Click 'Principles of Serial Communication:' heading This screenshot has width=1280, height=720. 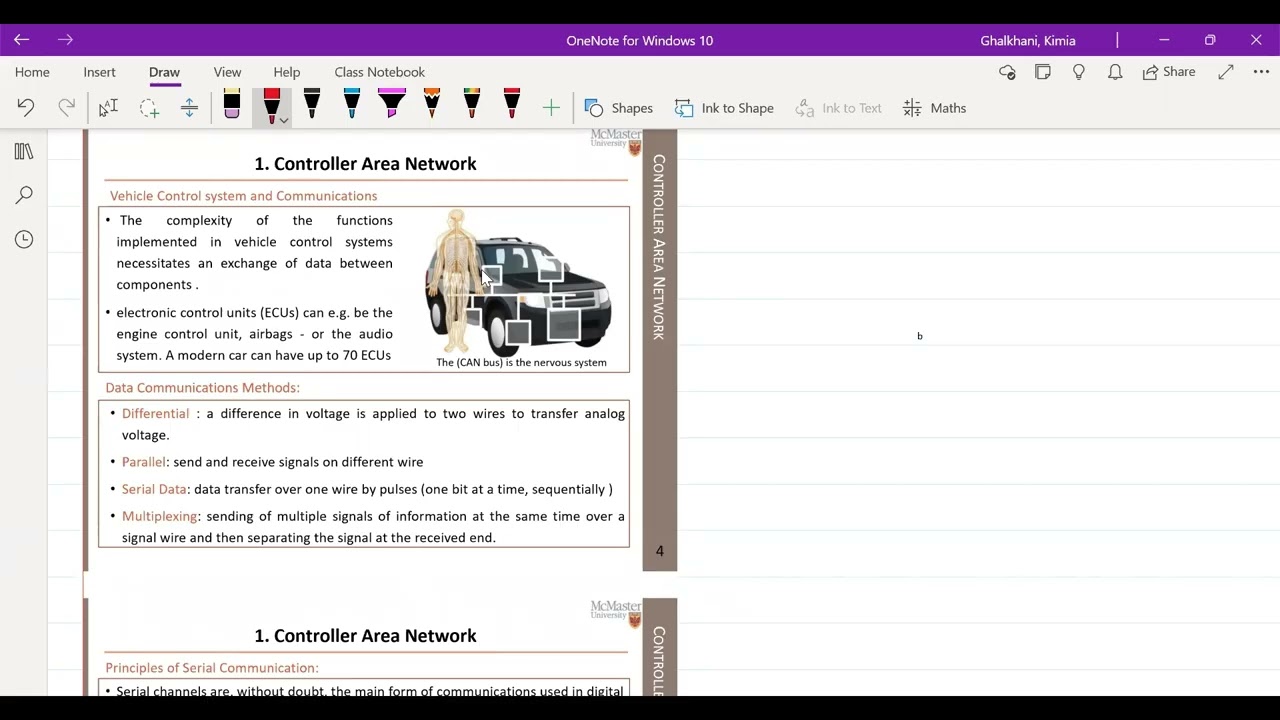212,668
